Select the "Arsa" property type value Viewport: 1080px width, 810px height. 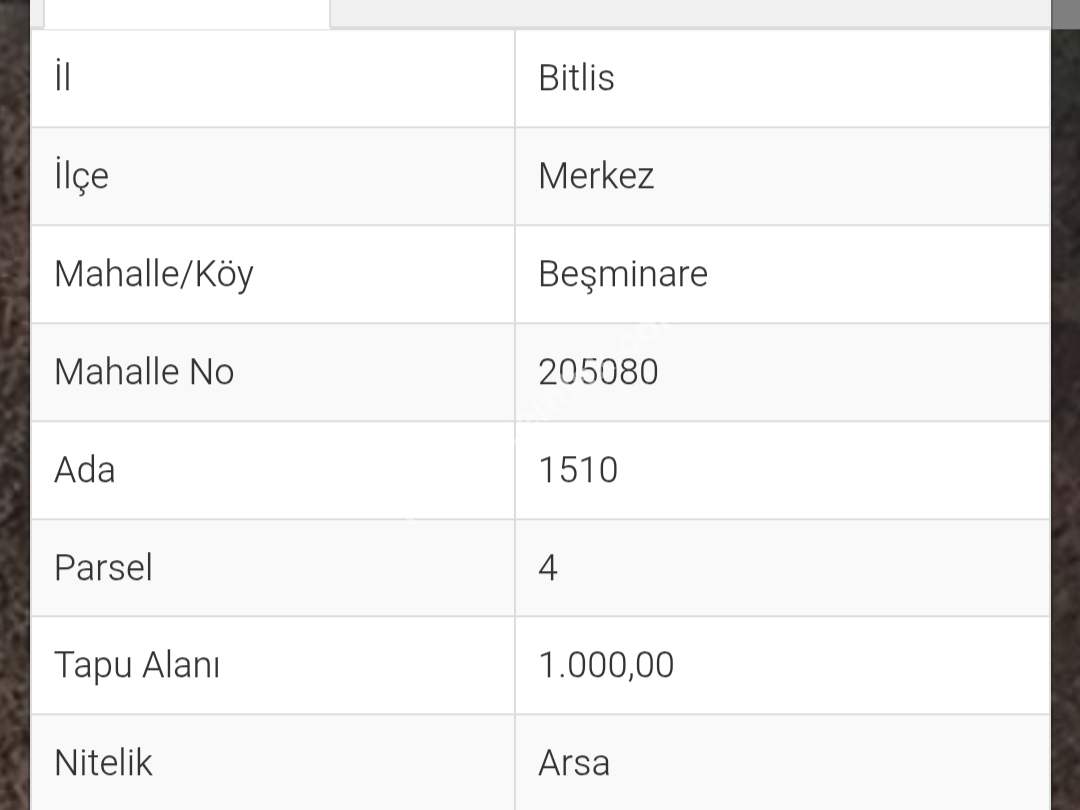coord(574,763)
